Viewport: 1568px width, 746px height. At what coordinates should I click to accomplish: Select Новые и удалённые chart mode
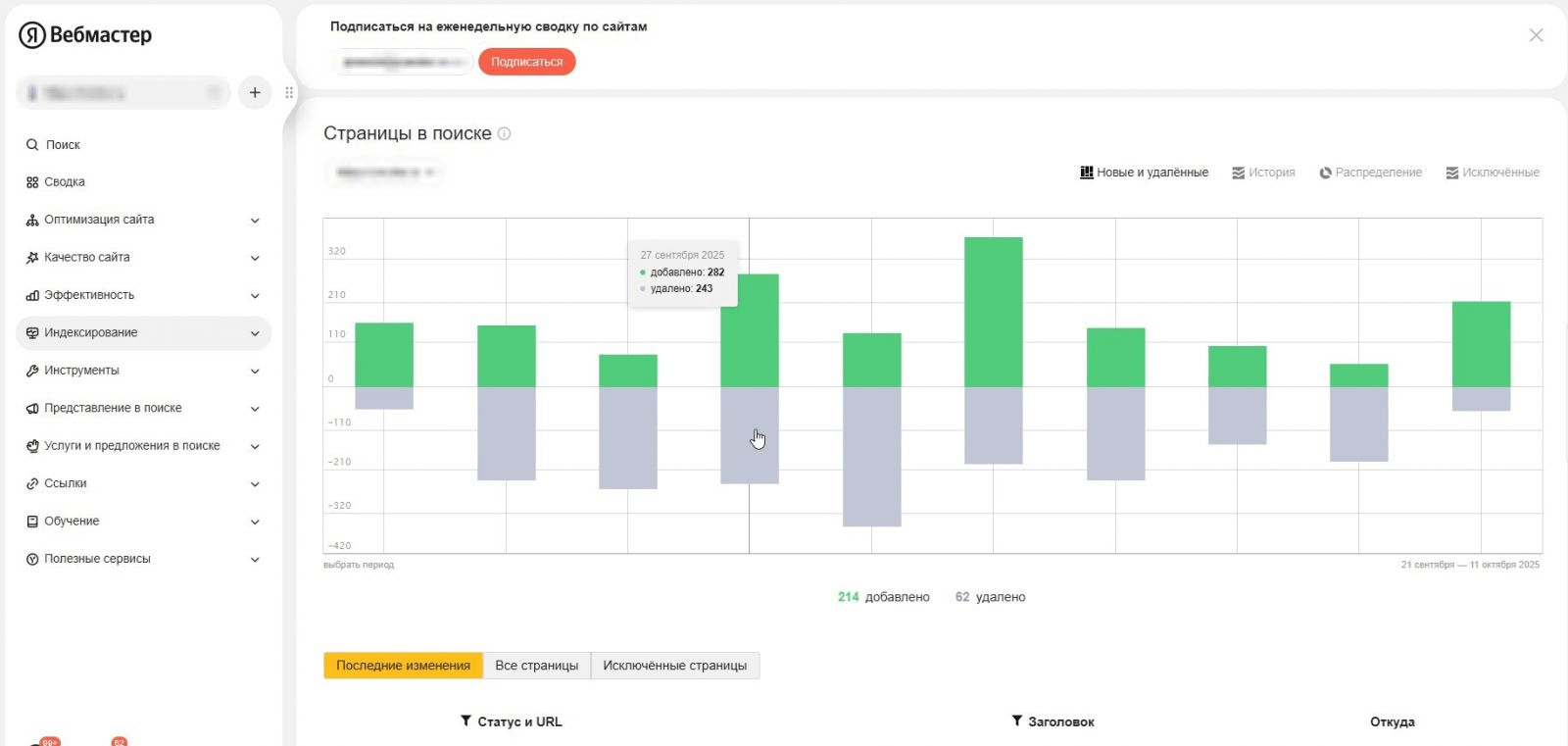point(1144,173)
